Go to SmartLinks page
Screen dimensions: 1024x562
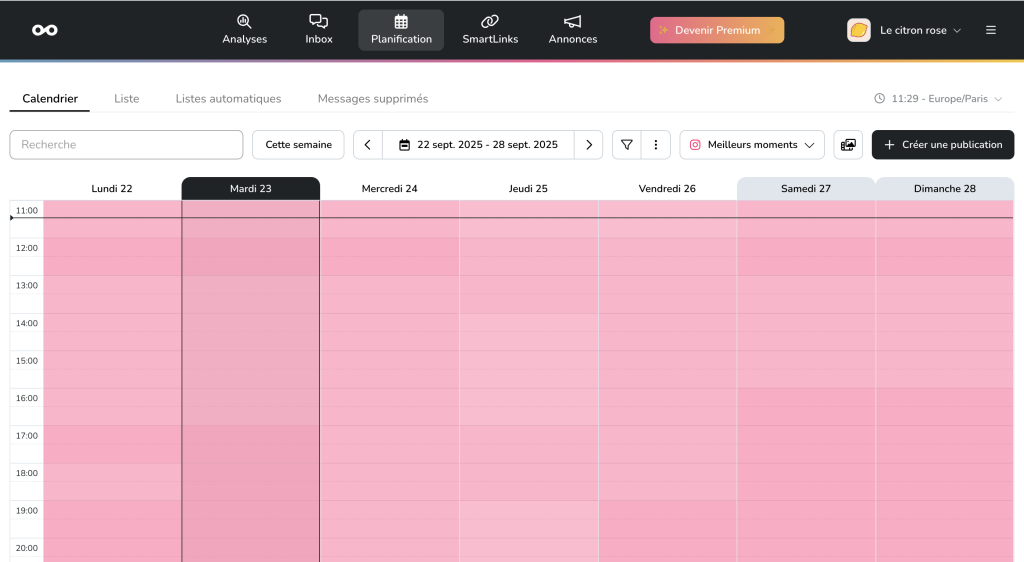coord(490,30)
